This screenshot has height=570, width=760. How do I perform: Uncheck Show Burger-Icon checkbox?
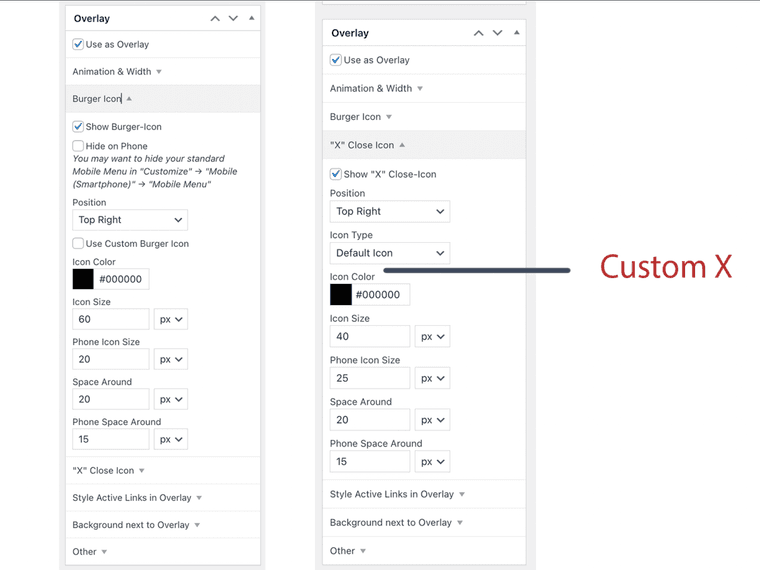[78, 127]
